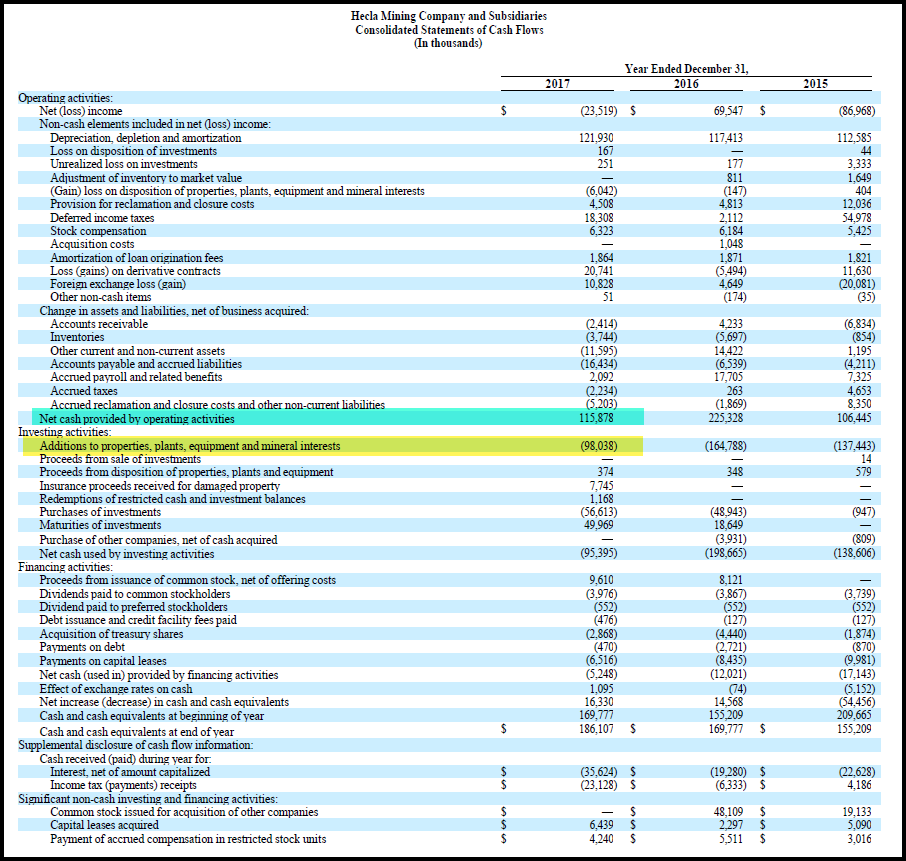Click the Income tax (payments) receipts label
The height and width of the screenshot is (861, 906).
click(x=123, y=785)
